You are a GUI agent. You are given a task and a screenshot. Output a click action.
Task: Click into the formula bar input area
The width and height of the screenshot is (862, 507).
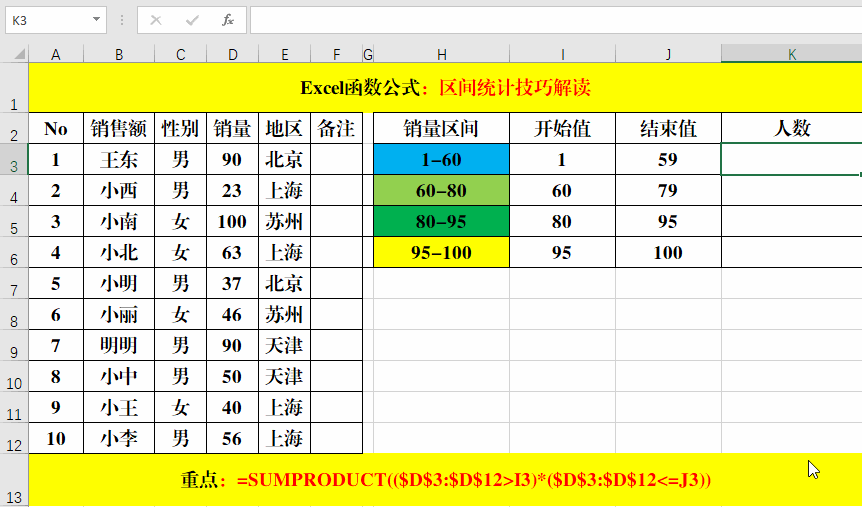coord(550,20)
